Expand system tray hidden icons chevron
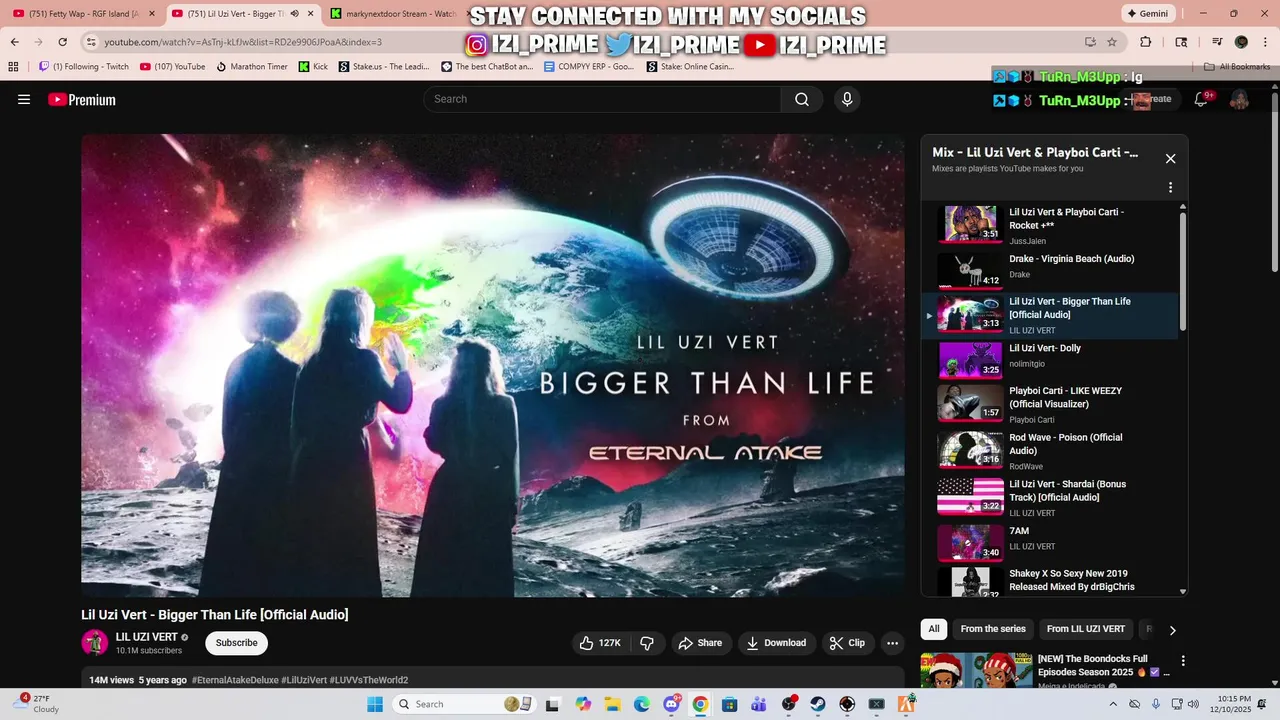 tap(1114, 704)
